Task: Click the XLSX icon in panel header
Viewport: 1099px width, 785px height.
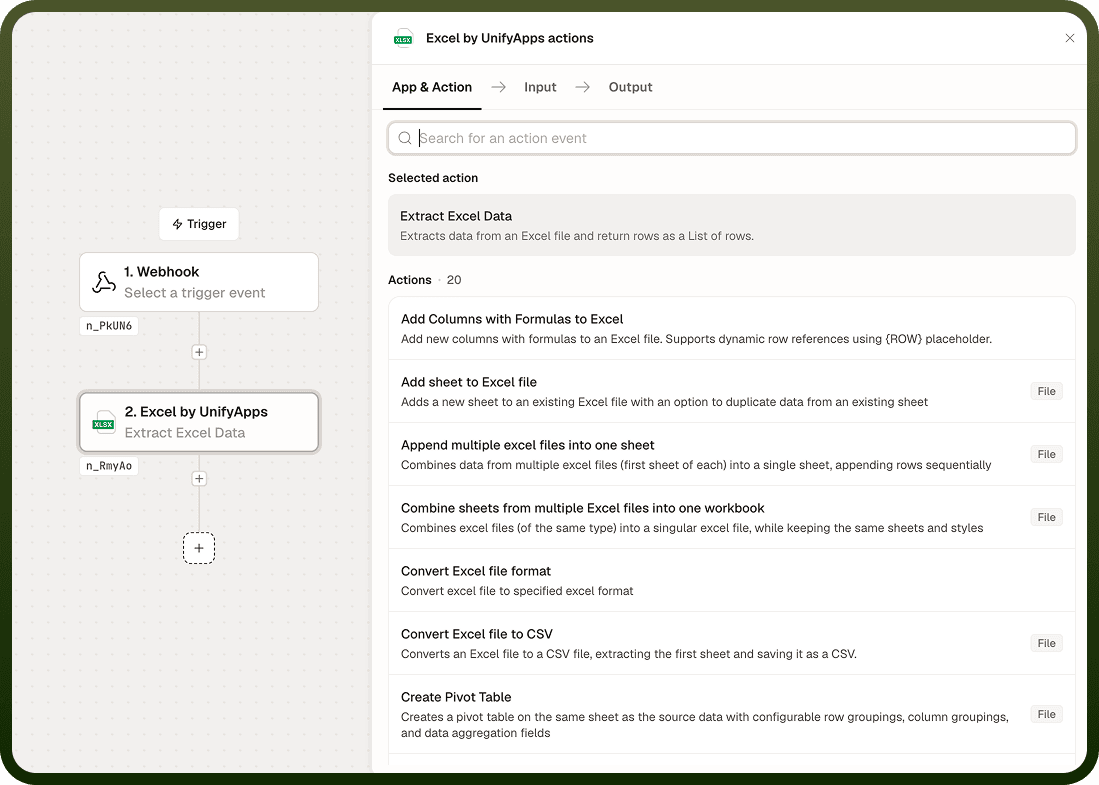Action: tap(403, 39)
